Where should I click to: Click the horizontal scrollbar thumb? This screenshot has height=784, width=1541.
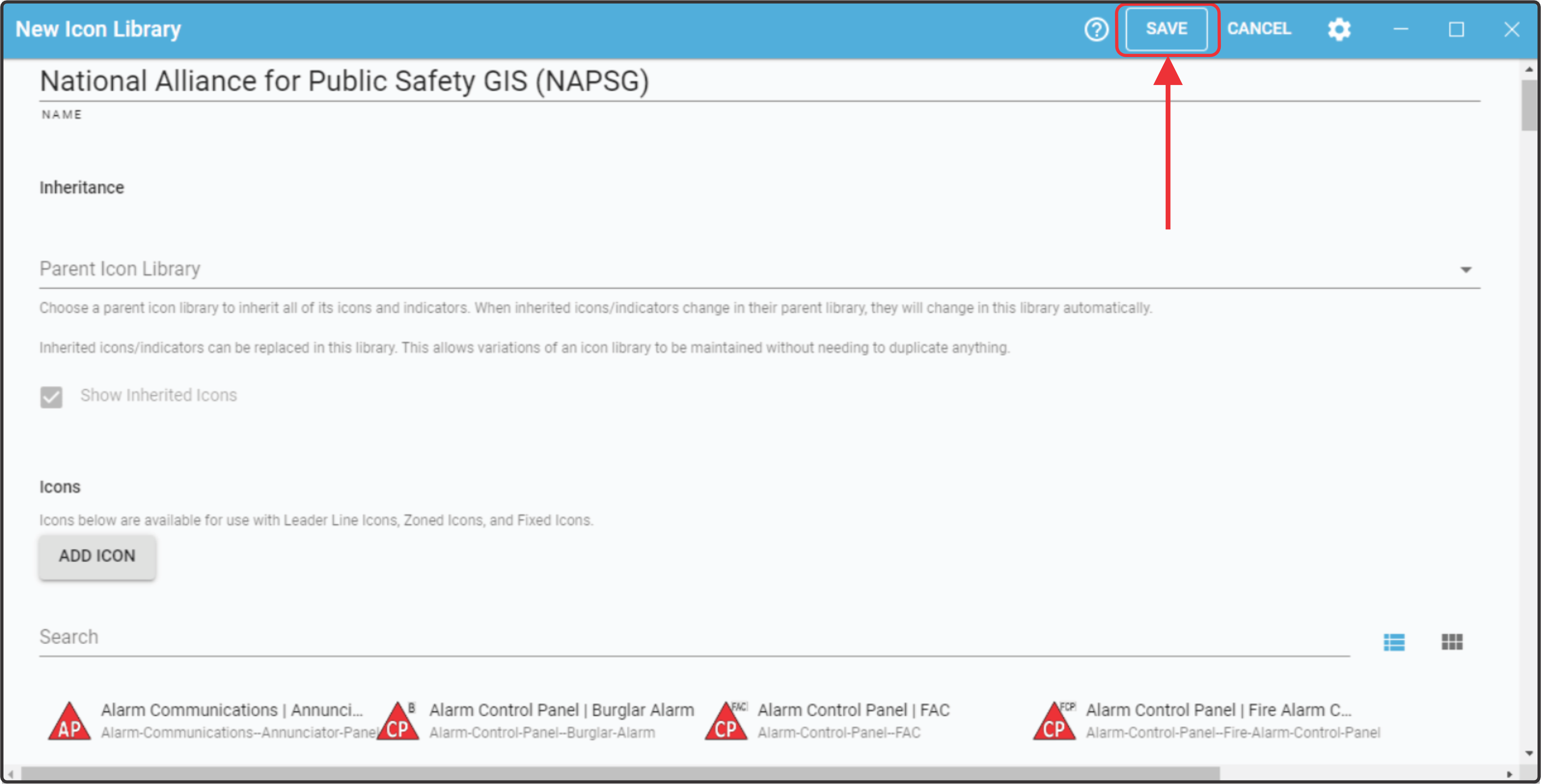pyautogui.click(x=620, y=773)
